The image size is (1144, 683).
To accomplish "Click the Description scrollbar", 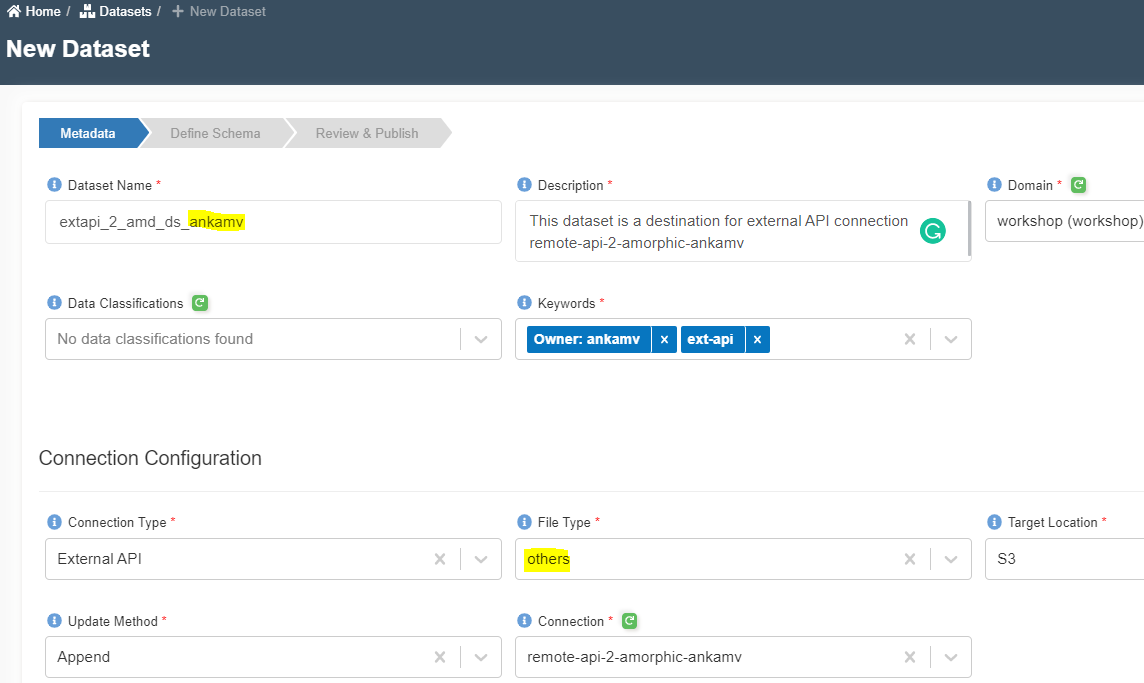I will point(969,230).
